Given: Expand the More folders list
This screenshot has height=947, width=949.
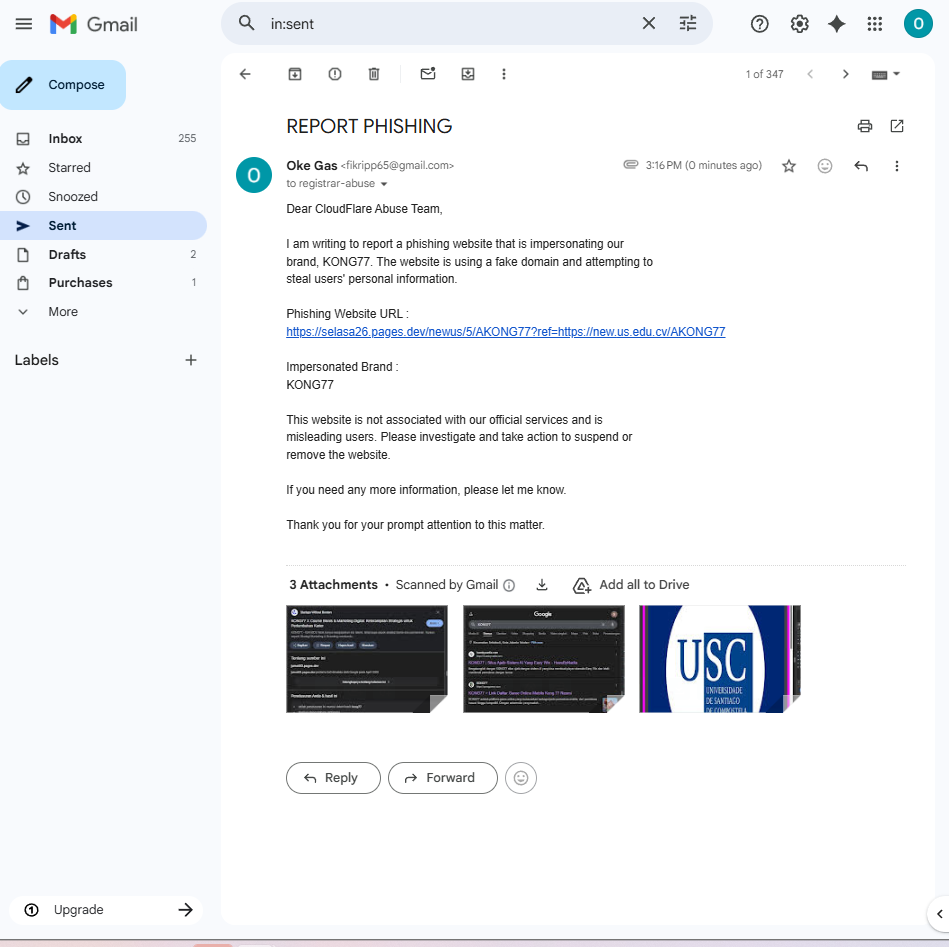Looking at the screenshot, I should pyautogui.click(x=103, y=312).
